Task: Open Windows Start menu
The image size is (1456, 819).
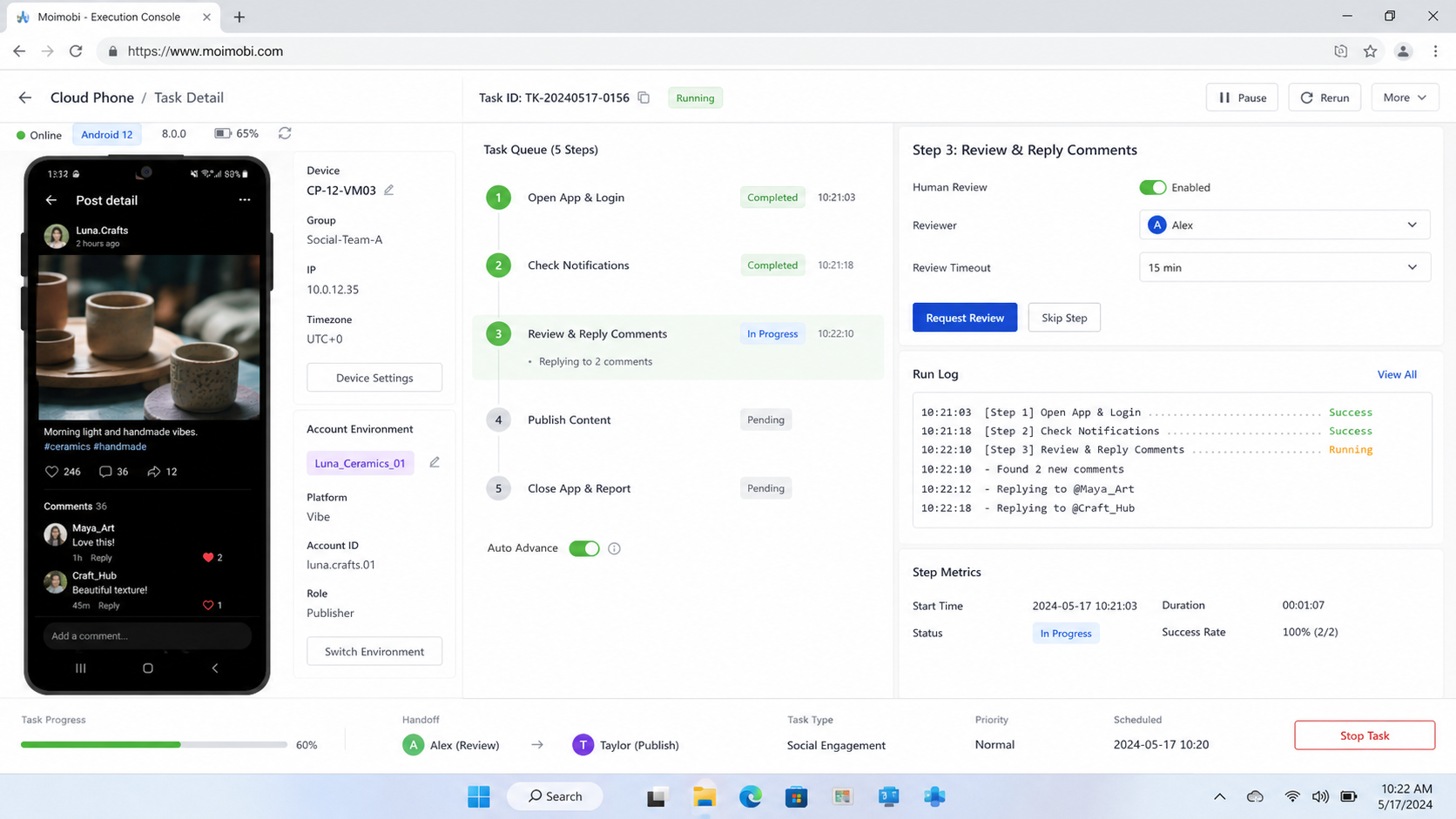Action: click(x=479, y=796)
